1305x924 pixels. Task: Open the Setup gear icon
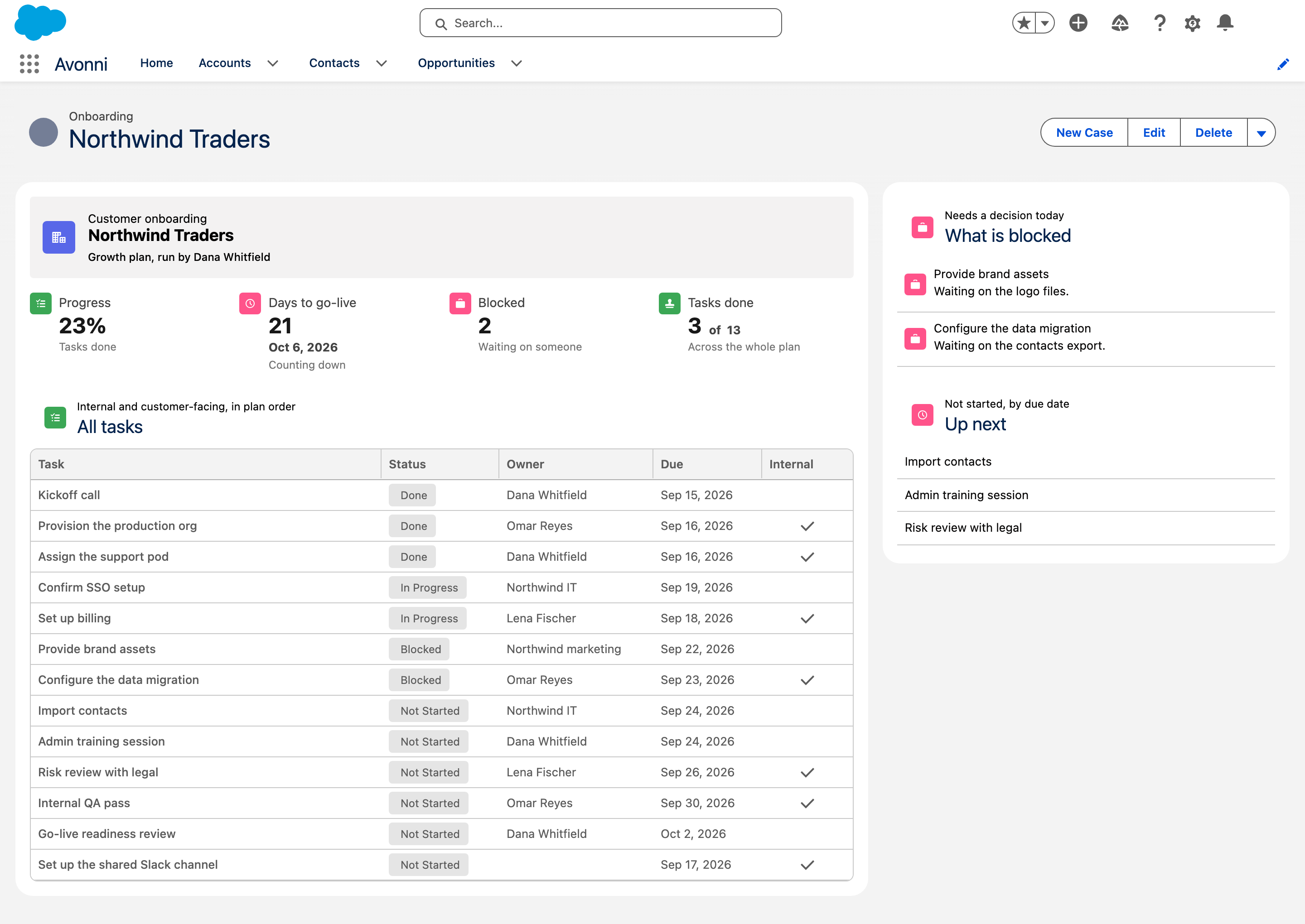(1192, 24)
